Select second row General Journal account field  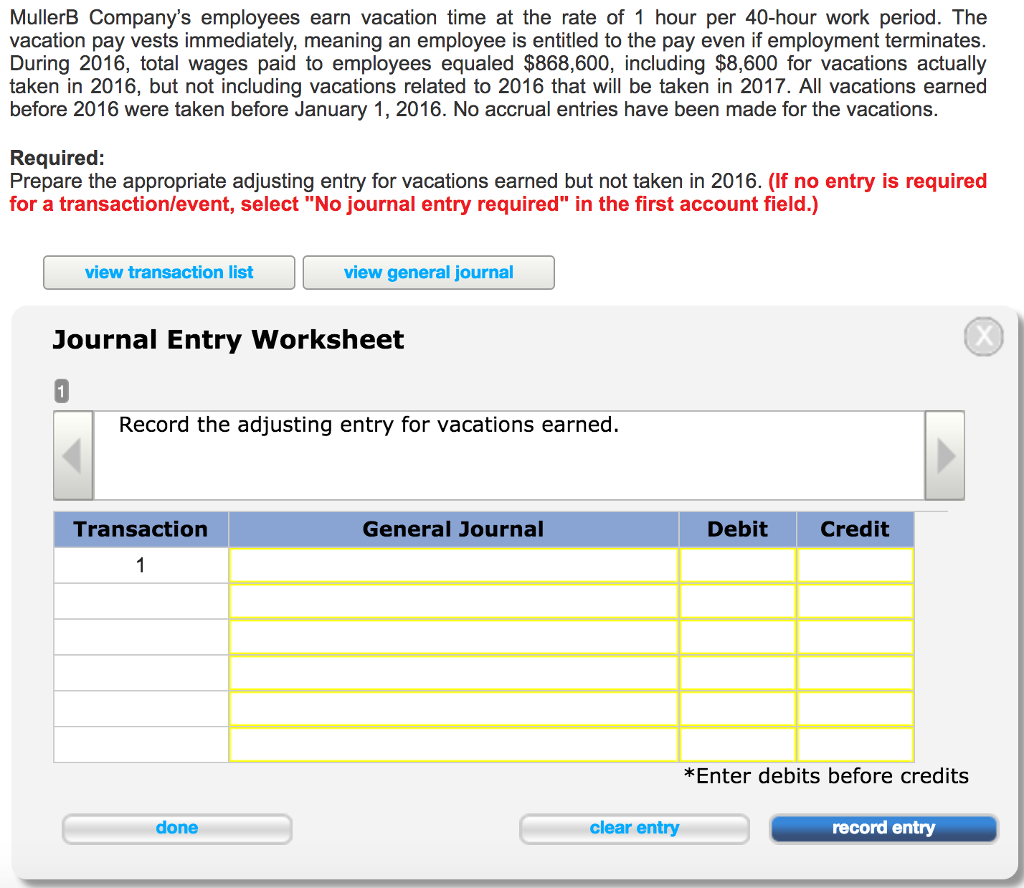[453, 601]
